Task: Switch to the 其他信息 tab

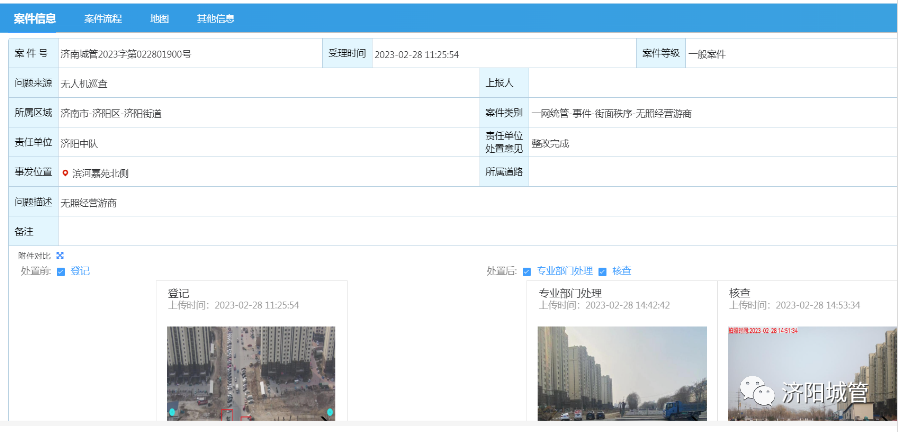Action: coord(216,19)
